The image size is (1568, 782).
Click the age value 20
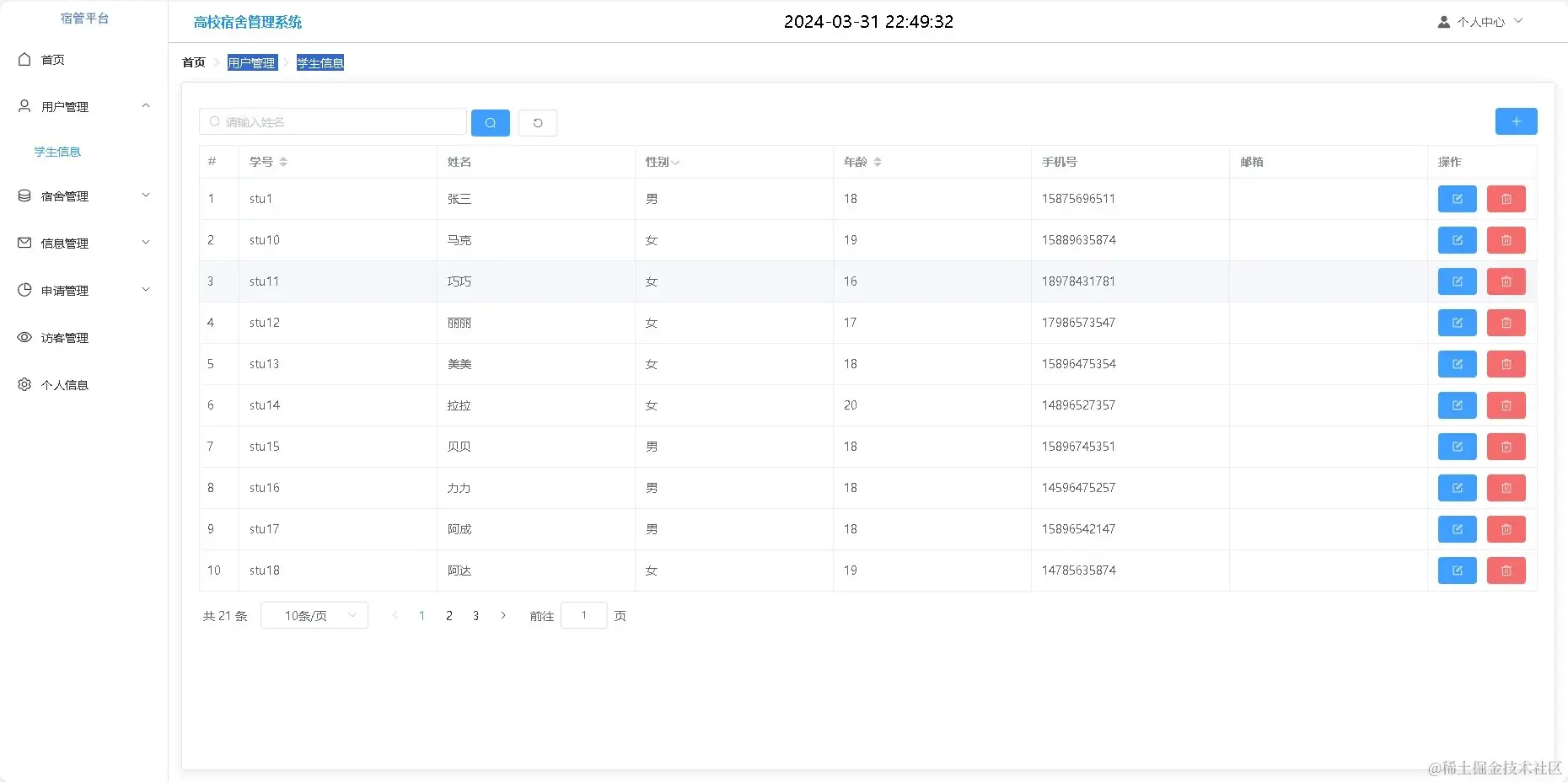point(851,405)
